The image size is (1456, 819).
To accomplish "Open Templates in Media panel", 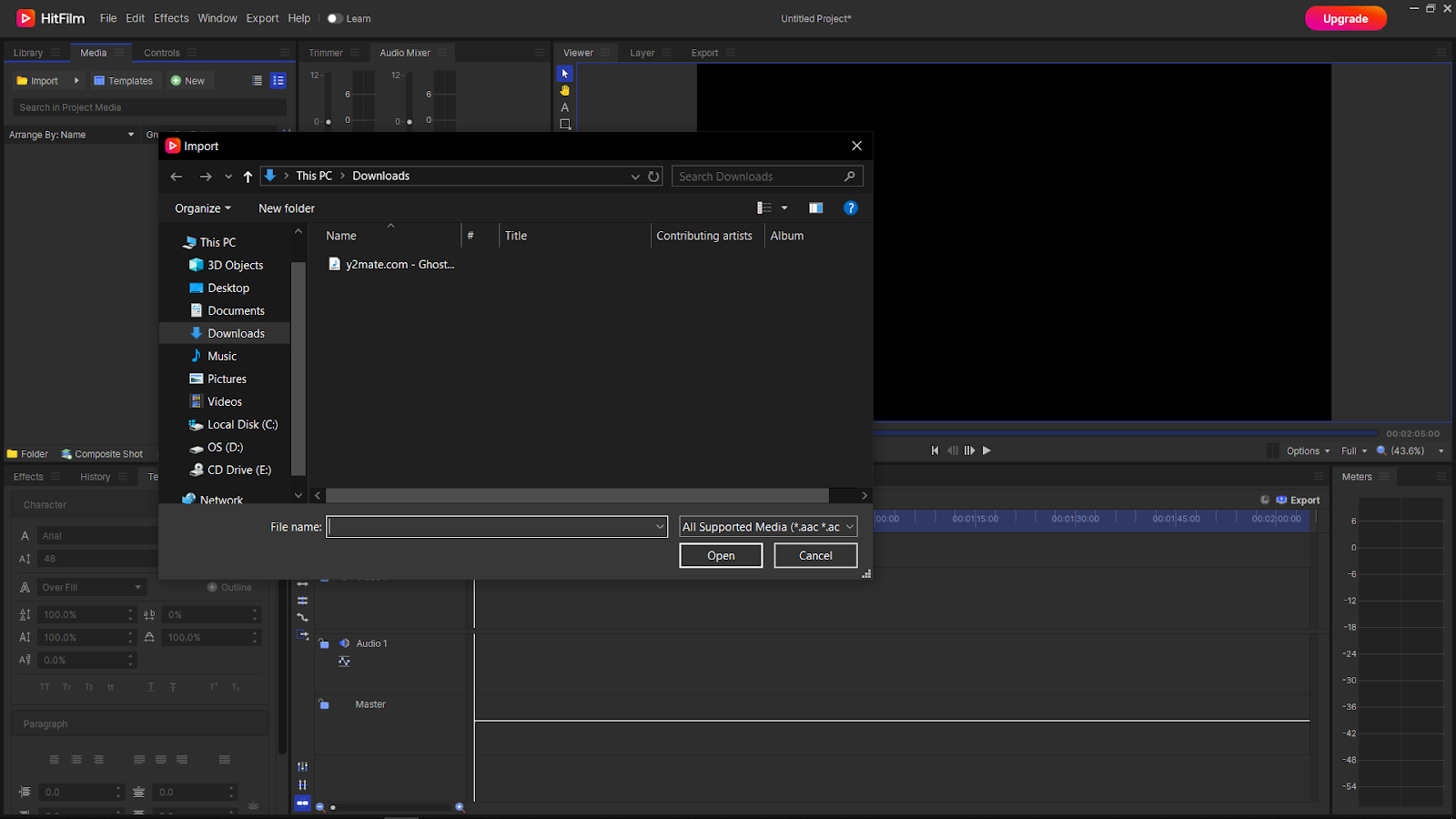I will (x=124, y=80).
